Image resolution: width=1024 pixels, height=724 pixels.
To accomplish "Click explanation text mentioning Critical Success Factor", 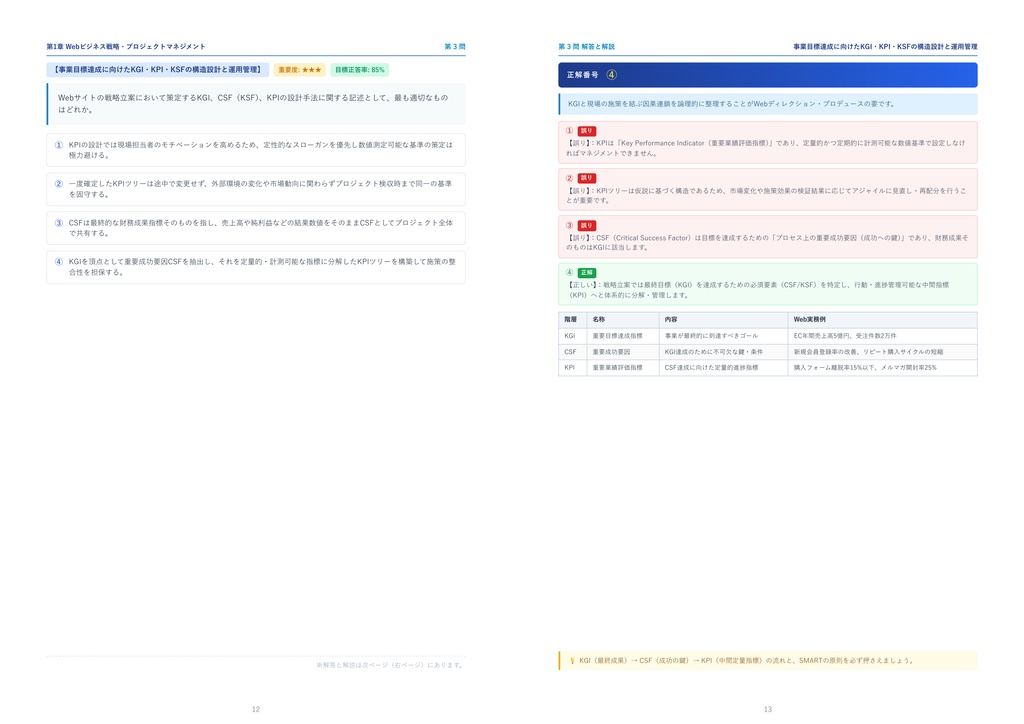I will 767,242.
